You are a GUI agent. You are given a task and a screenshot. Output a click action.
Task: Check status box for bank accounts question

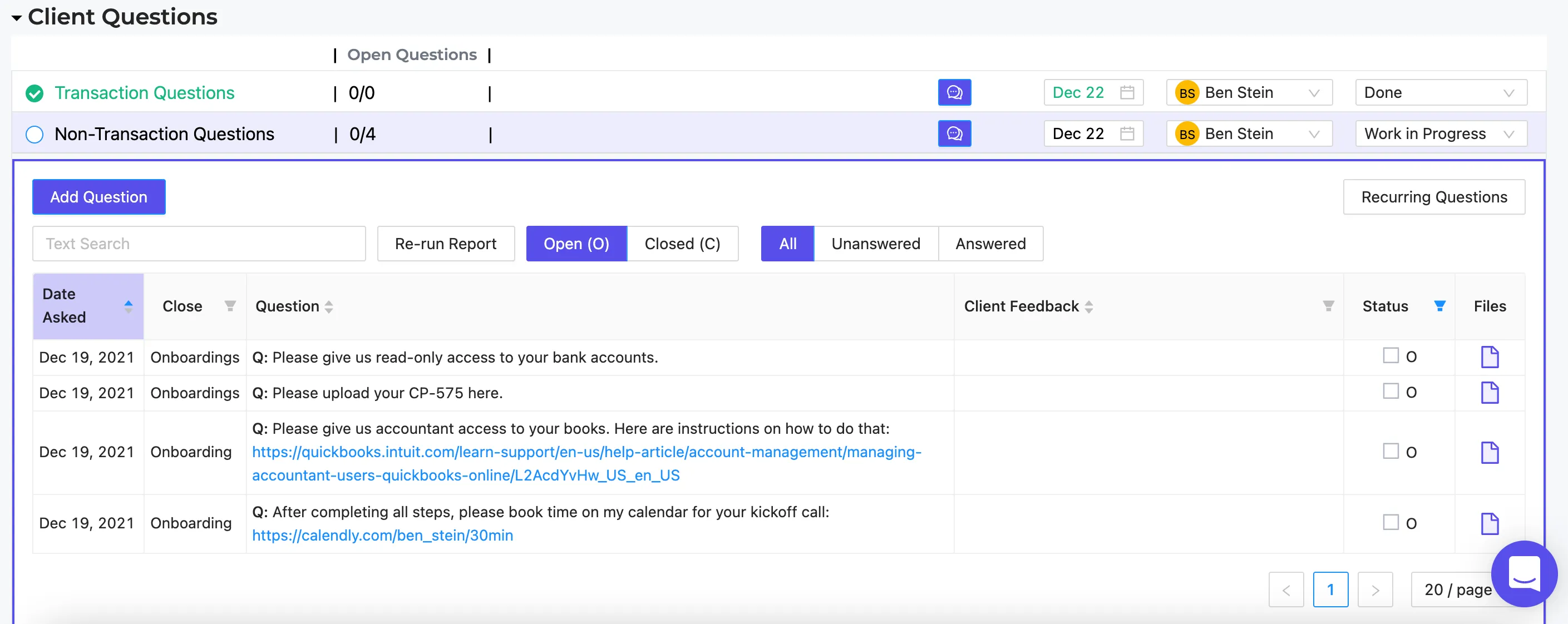tap(1391, 355)
